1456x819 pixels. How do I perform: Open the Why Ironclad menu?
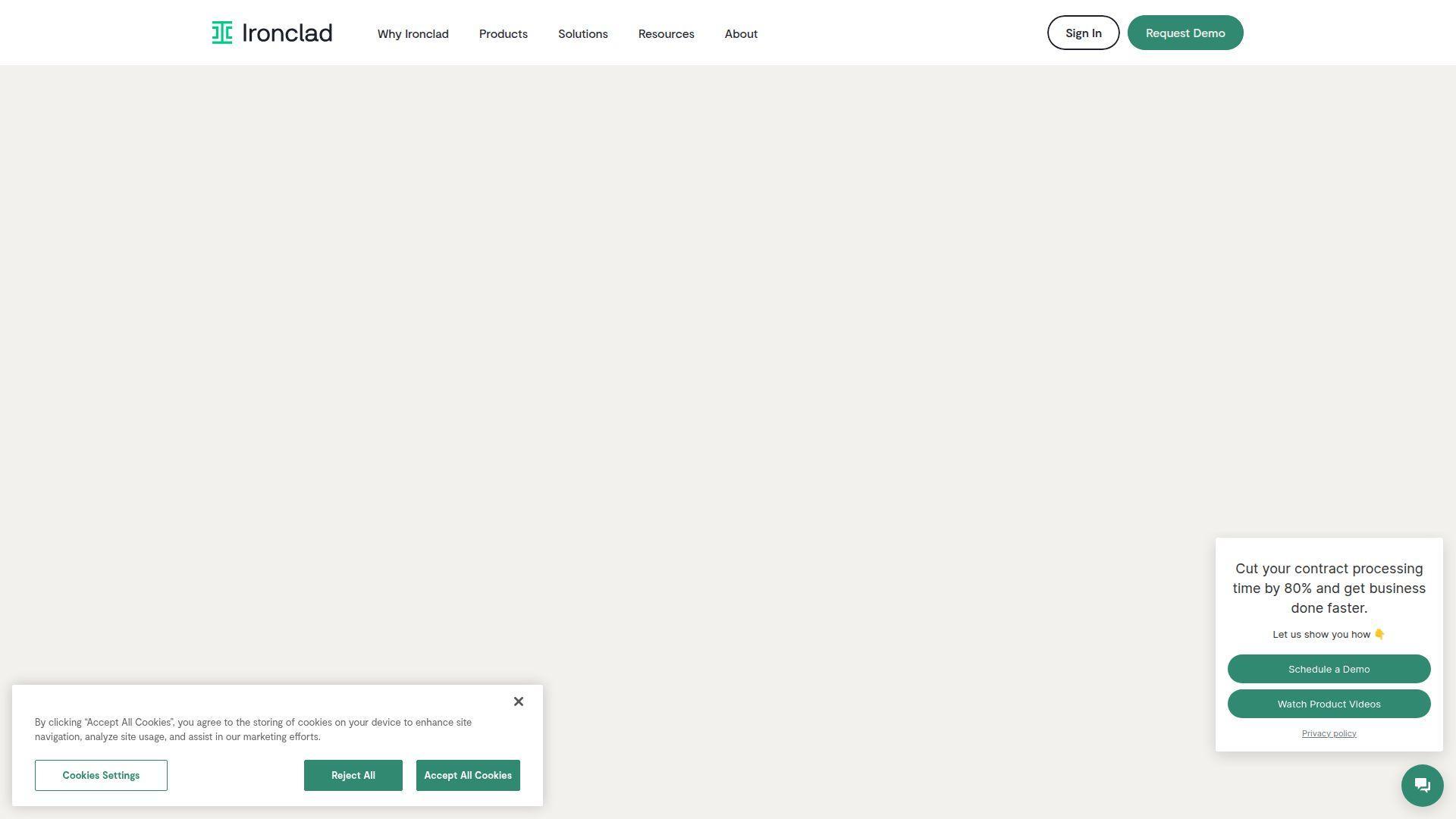tap(413, 34)
